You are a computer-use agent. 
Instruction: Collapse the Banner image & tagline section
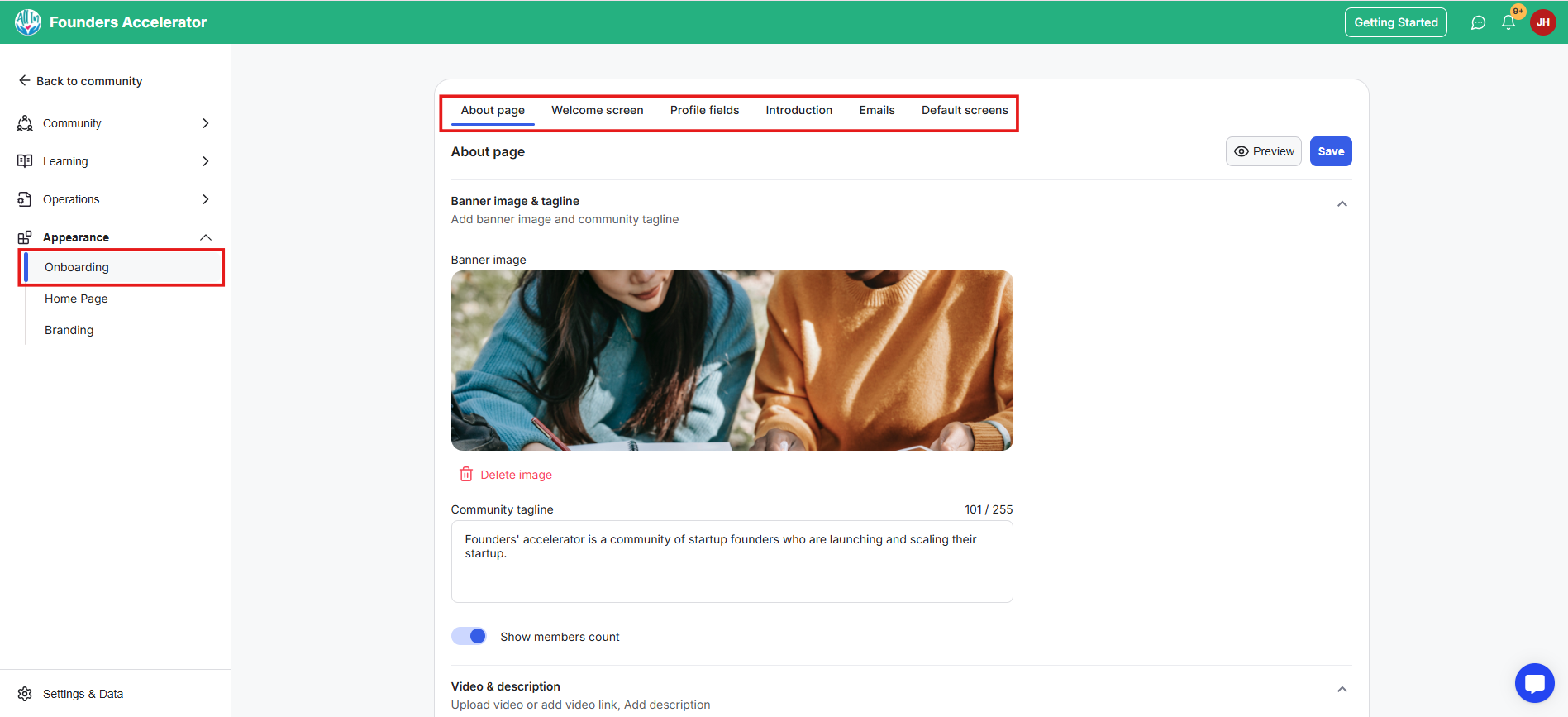tap(1342, 204)
